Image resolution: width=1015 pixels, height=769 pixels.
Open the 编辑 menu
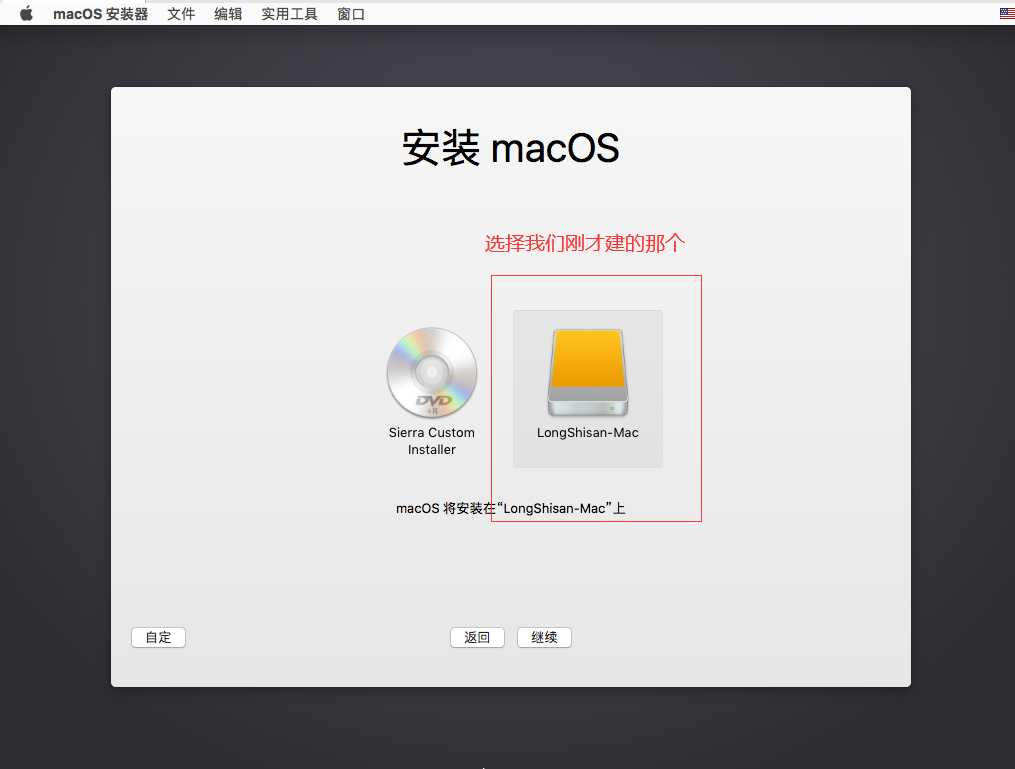tap(228, 14)
